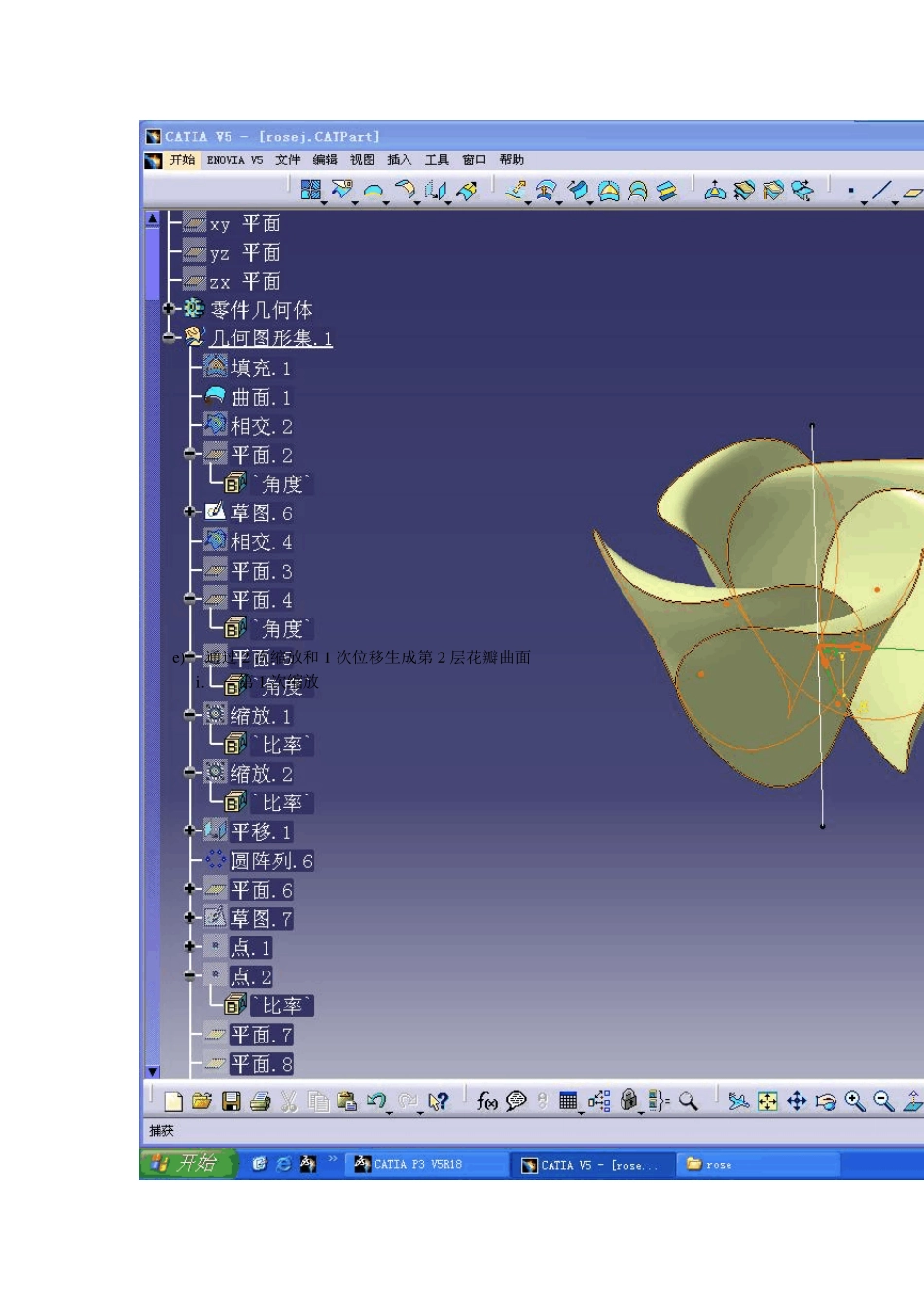Click the Save floppy disk icon
Viewport: 924px width, 1307px height.
(x=231, y=1101)
